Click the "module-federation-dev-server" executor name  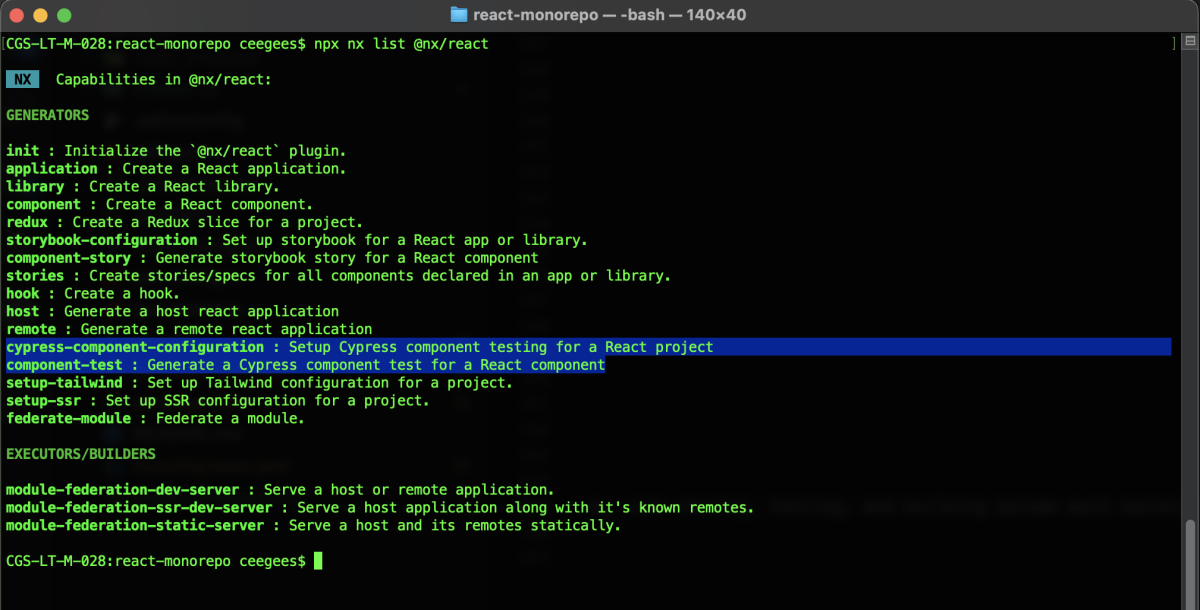click(123, 490)
